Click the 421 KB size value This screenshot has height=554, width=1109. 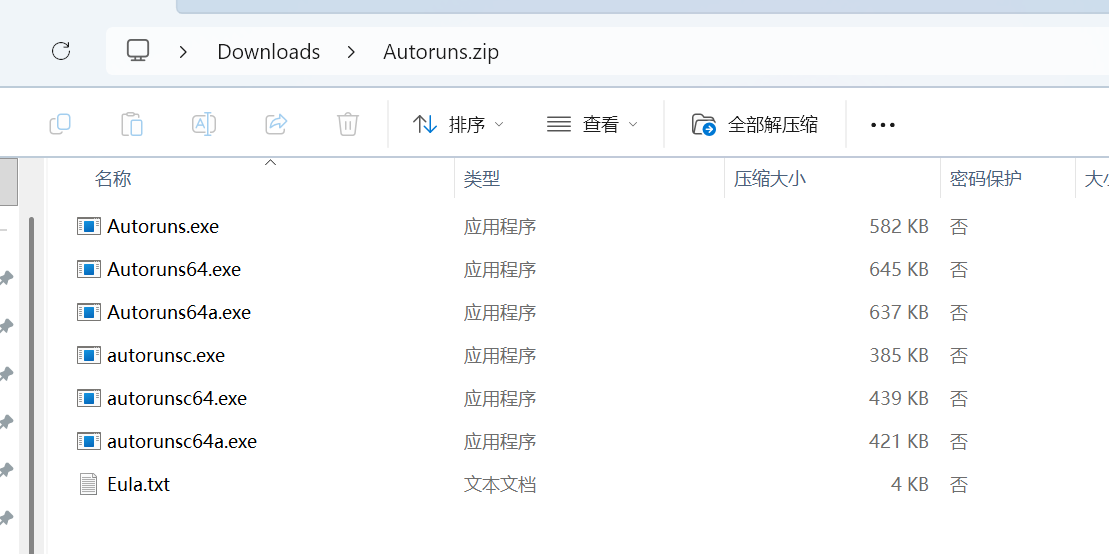tap(898, 442)
